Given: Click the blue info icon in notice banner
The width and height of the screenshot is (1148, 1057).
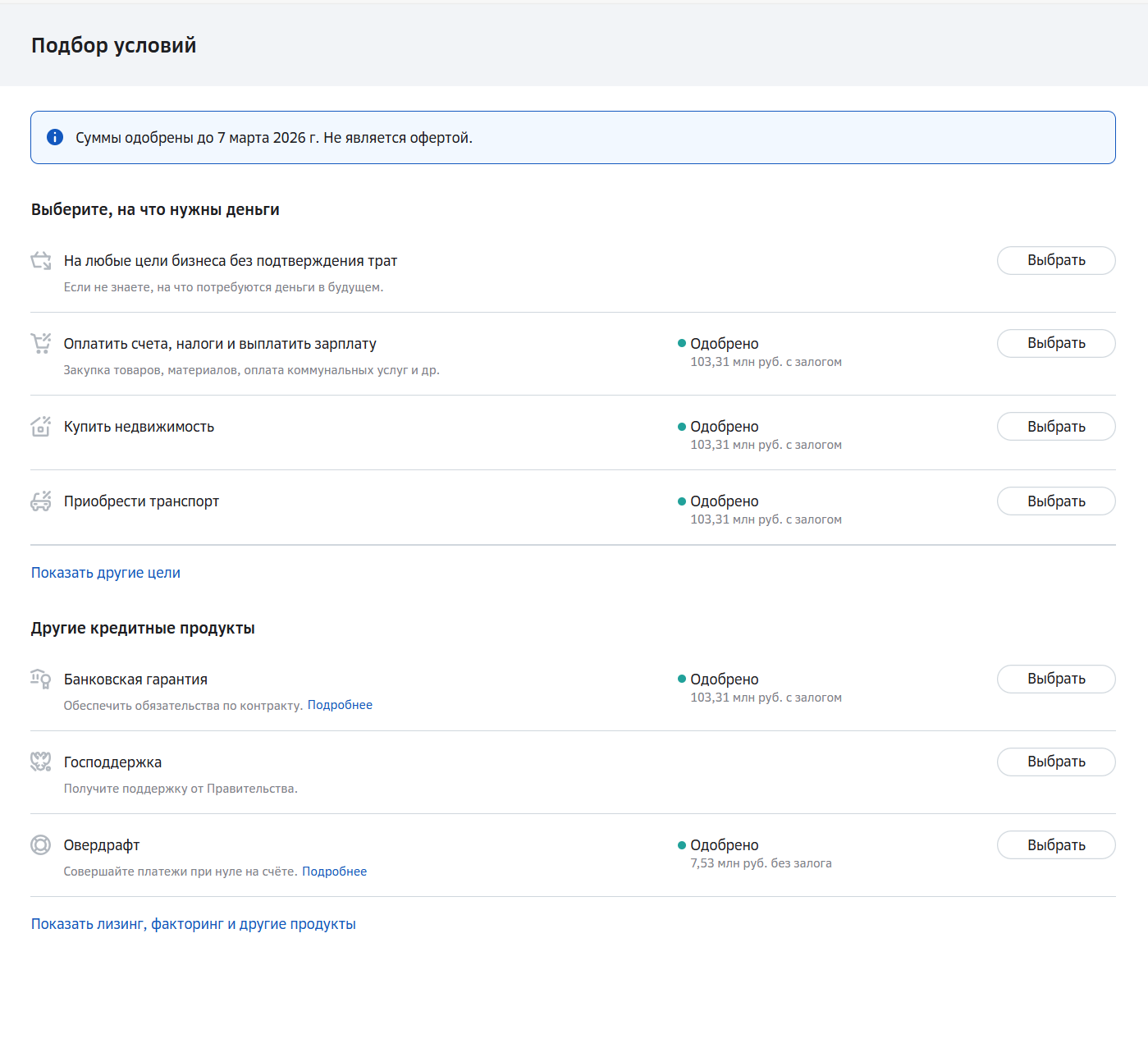Looking at the screenshot, I should tap(55, 137).
